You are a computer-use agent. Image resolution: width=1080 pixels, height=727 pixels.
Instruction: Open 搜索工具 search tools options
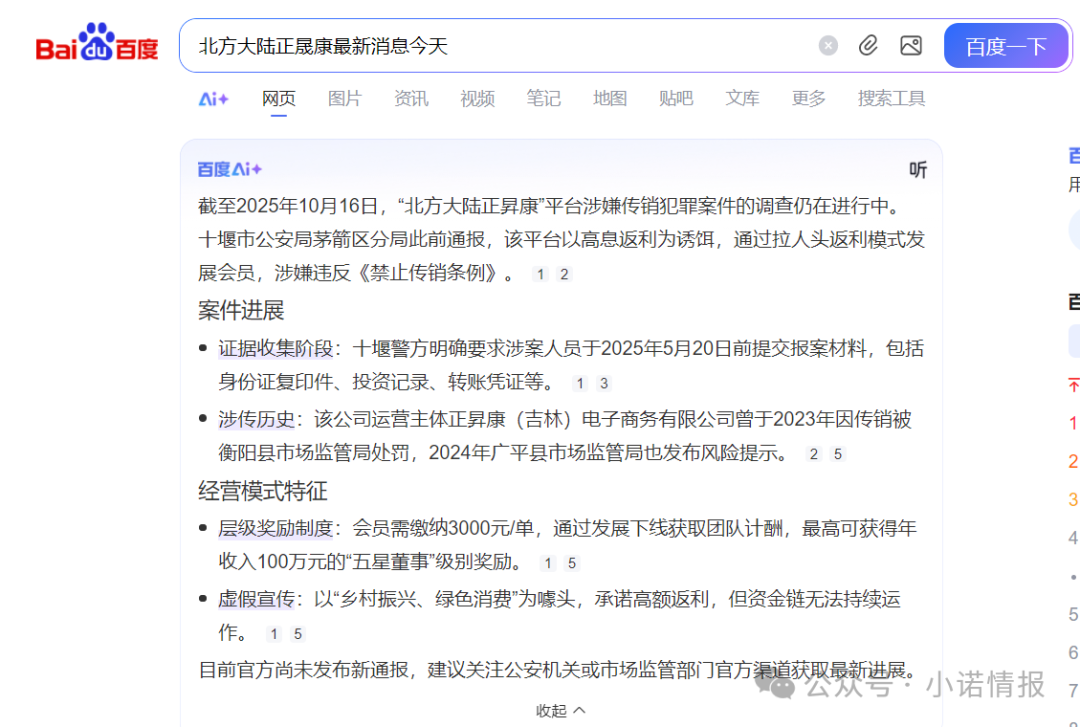pyautogui.click(x=890, y=98)
